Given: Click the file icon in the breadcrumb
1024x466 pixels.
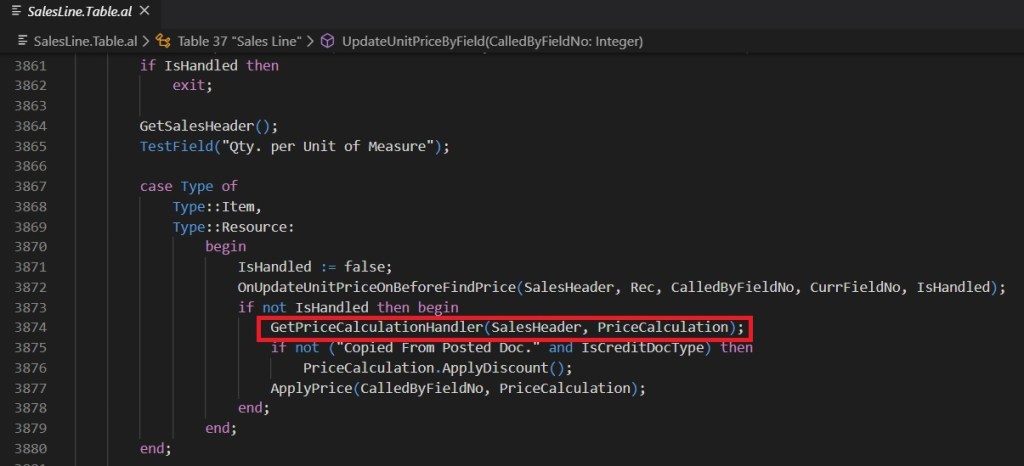Looking at the screenshot, I should 24,41.
